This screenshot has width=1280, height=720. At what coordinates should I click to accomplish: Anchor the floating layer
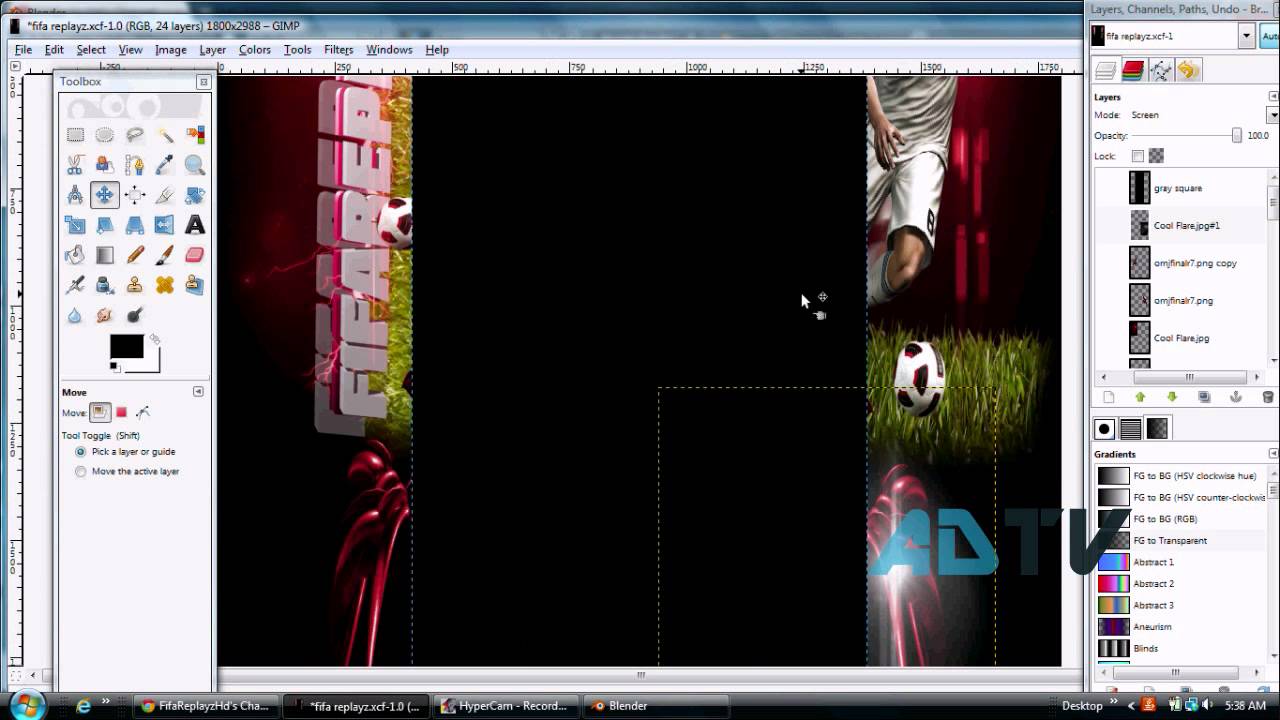pyautogui.click(x=1236, y=397)
